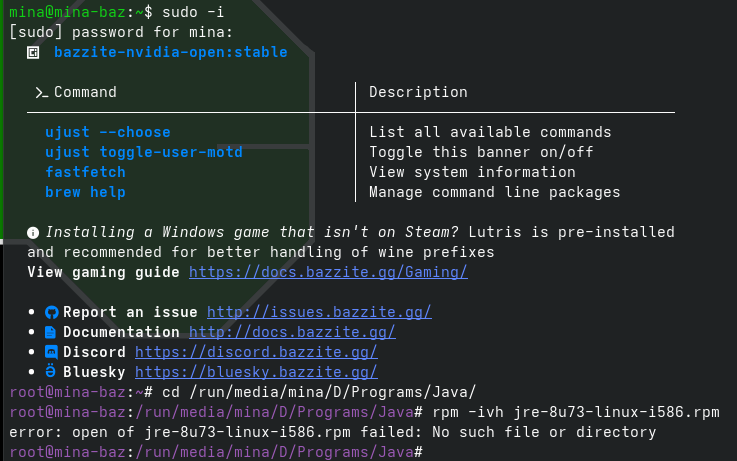Click the 'cd /run/media/mina/D/Programs/Java/' command

[319, 392]
